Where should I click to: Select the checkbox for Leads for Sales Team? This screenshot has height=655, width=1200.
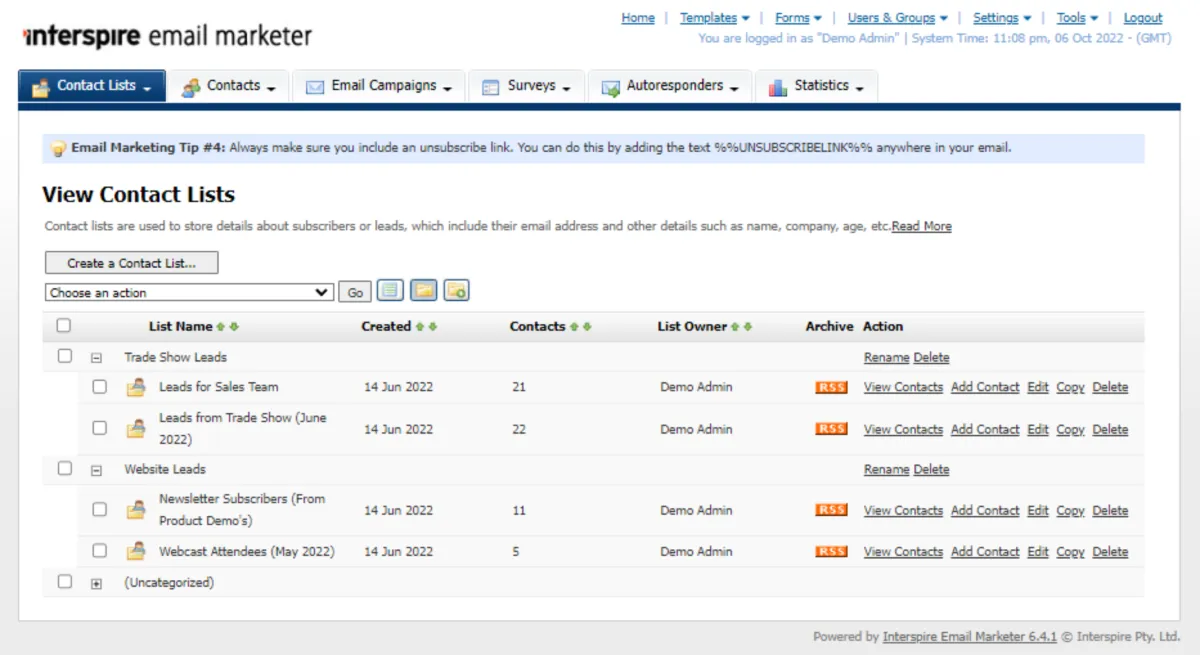point(99,387)
